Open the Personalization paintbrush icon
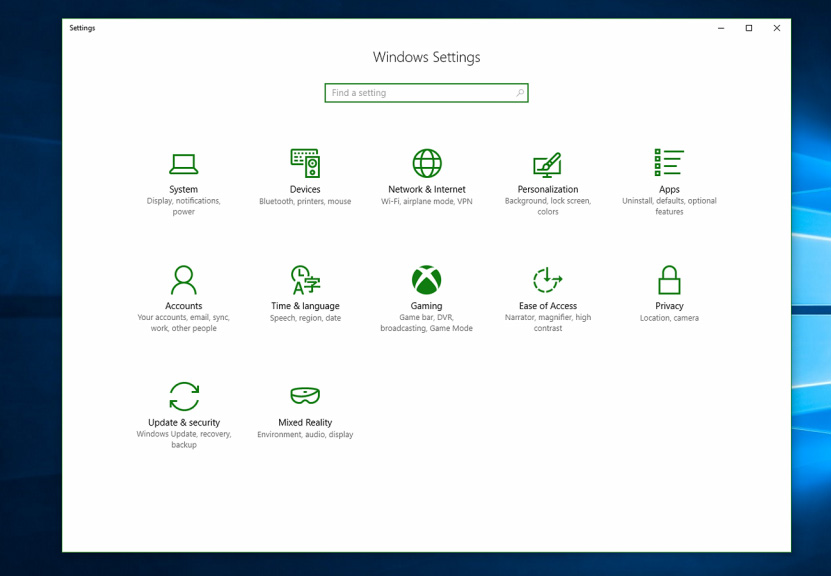Screen dimensions: 831x576 pos(547,165)
